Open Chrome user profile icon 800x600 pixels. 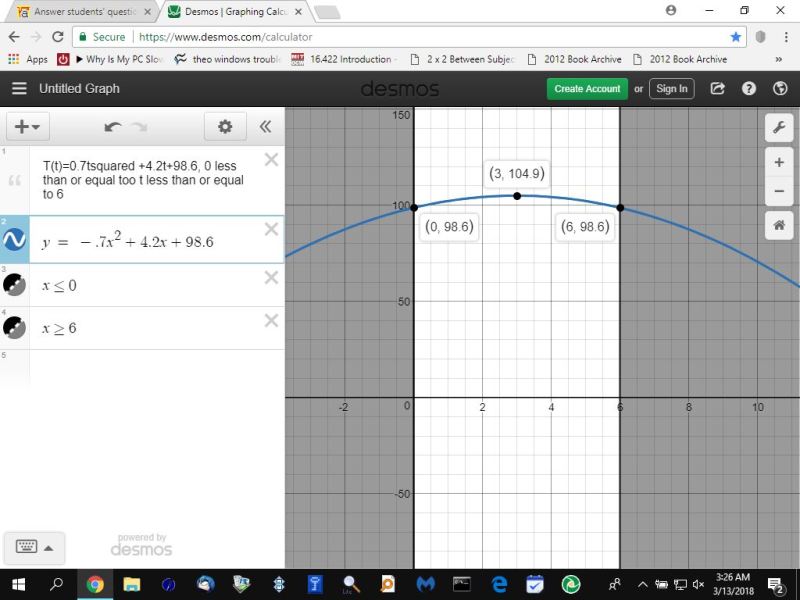(x=671, y=10)
